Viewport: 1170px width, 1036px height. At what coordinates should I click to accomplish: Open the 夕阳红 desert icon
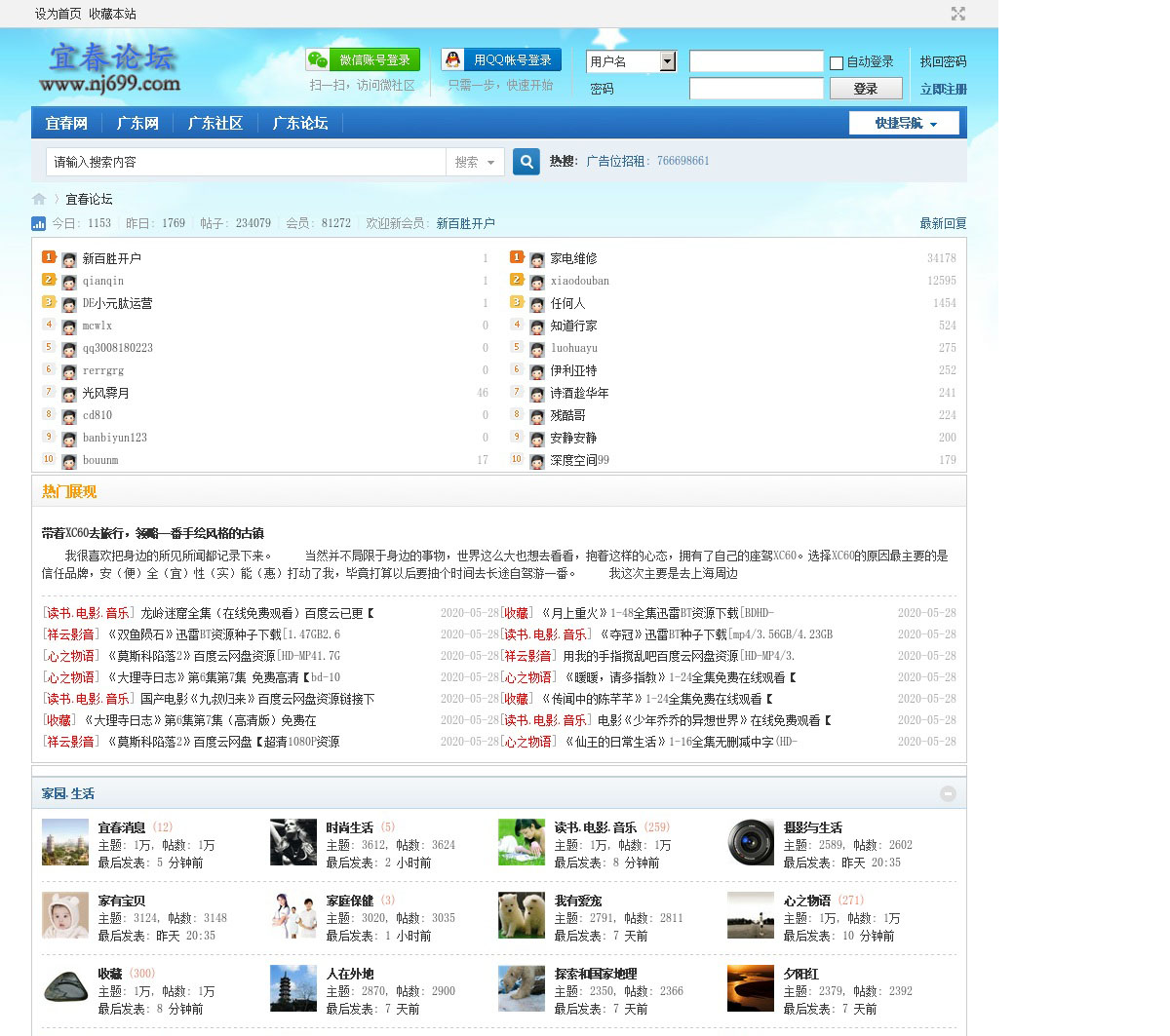click(x=751, y=989)
